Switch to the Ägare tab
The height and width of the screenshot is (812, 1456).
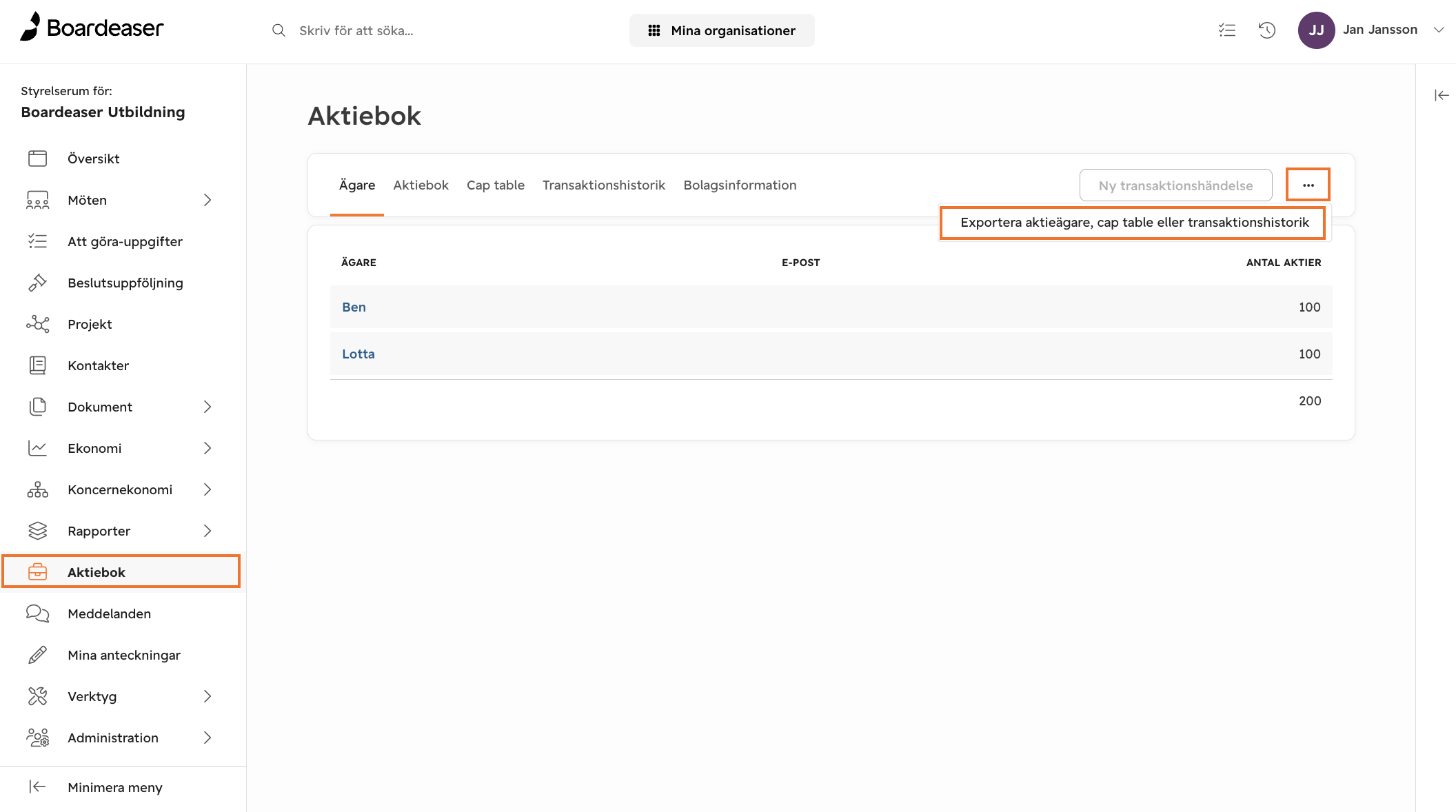pyautogui.click(x=357, y=185)
